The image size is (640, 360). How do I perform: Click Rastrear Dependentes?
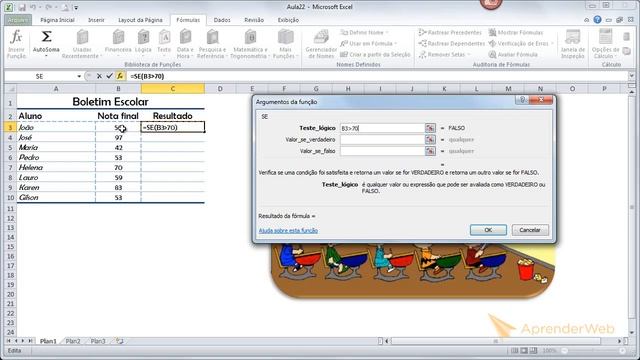(452, 43)
